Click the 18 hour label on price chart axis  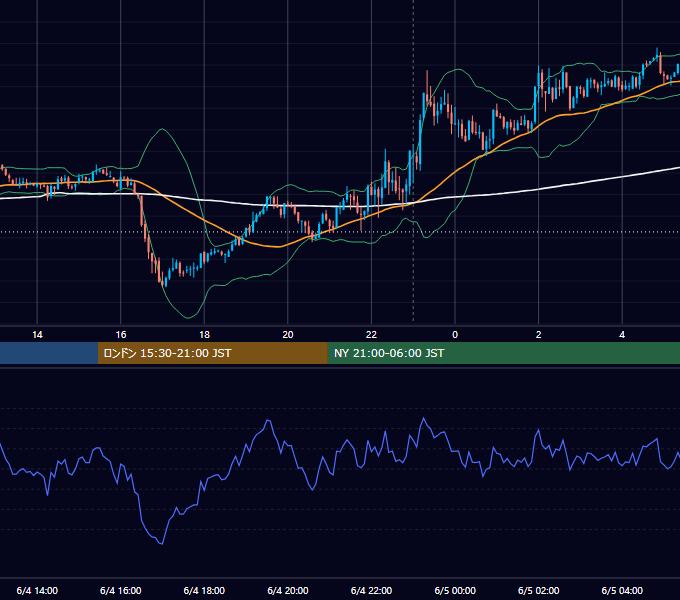204,335
